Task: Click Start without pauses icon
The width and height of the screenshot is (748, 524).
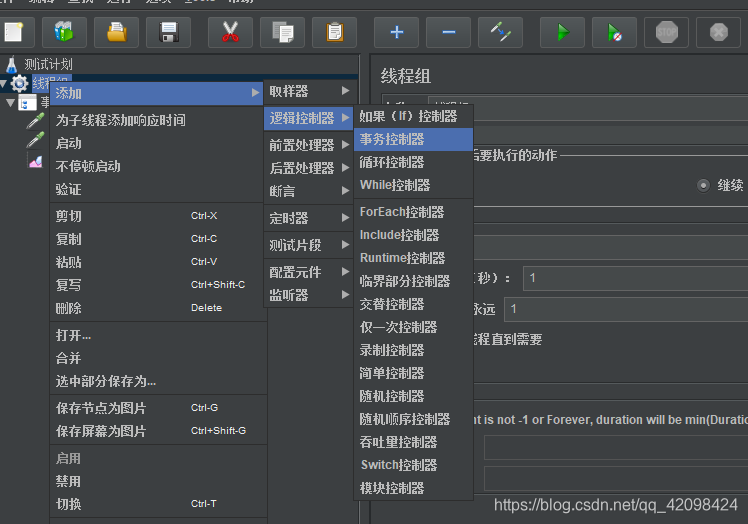Action: (x=614, y=32)
